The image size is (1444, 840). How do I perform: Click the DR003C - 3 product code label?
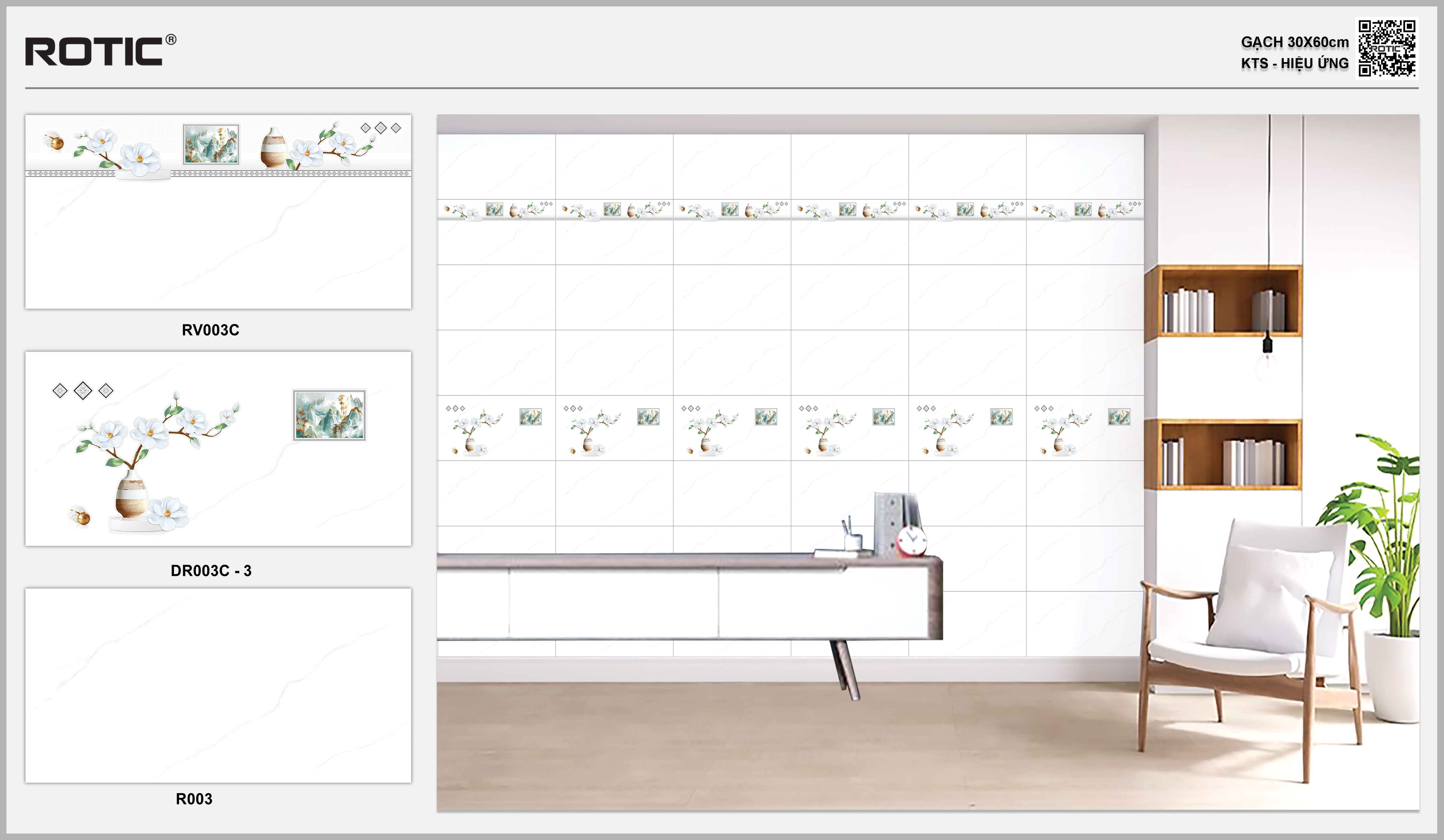pos(211,570)
